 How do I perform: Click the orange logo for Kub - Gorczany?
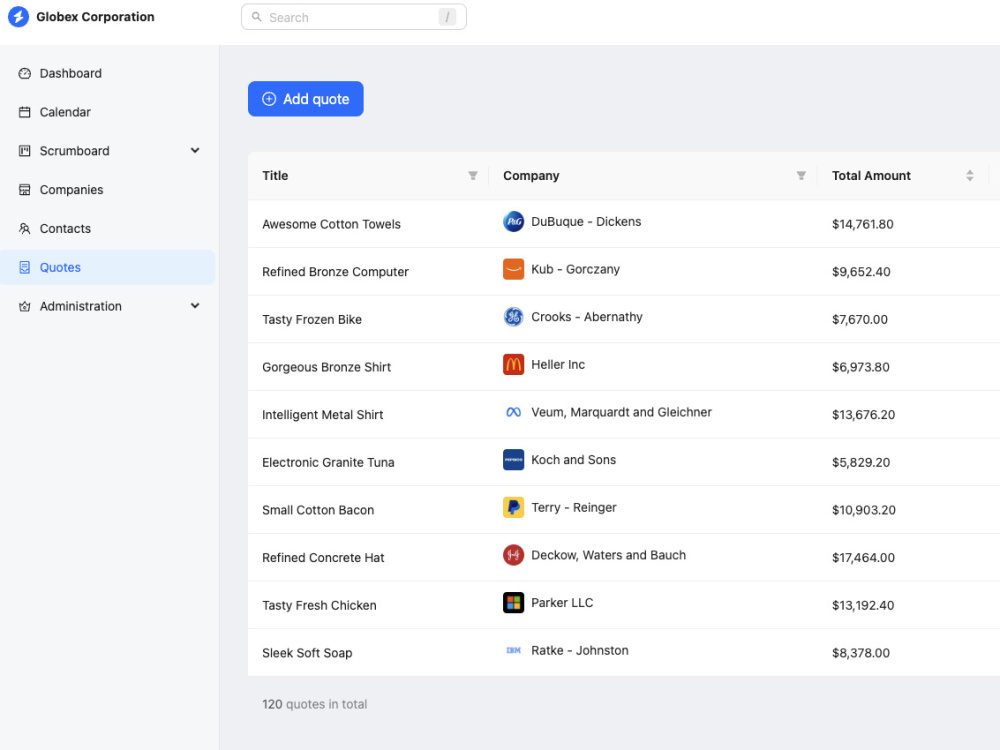click(513, 269)
